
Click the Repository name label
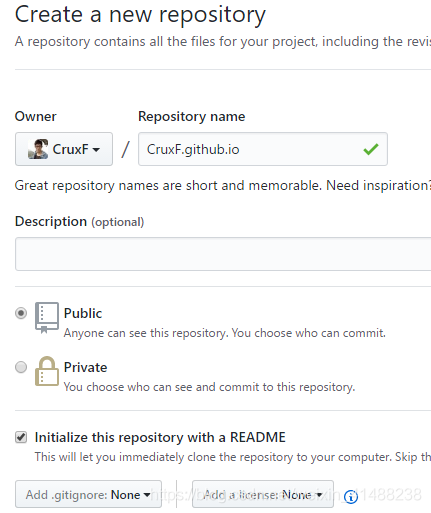click(x=192, y=117)
